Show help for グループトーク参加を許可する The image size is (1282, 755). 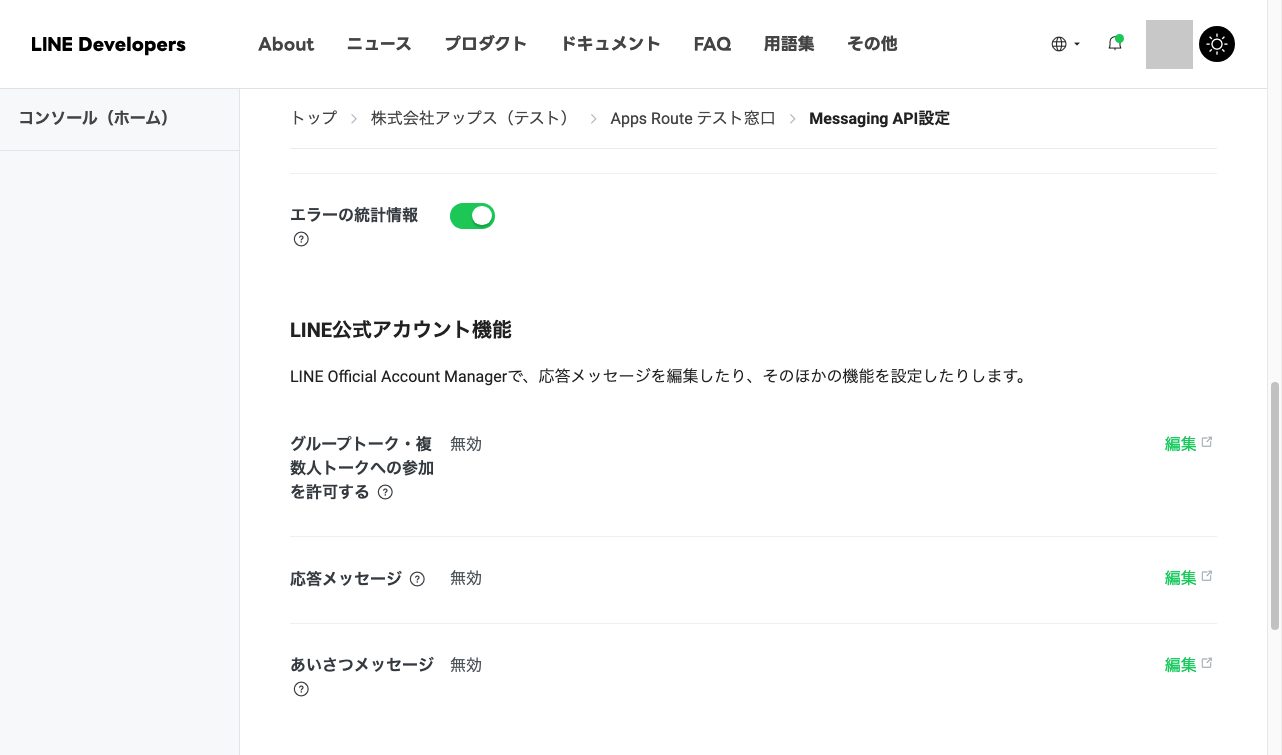385,492
